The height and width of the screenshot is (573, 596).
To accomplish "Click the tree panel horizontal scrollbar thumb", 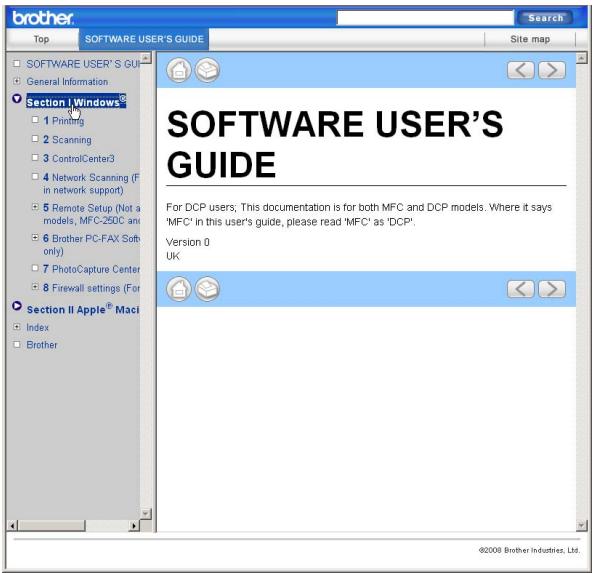I will (x=51, y=525).
